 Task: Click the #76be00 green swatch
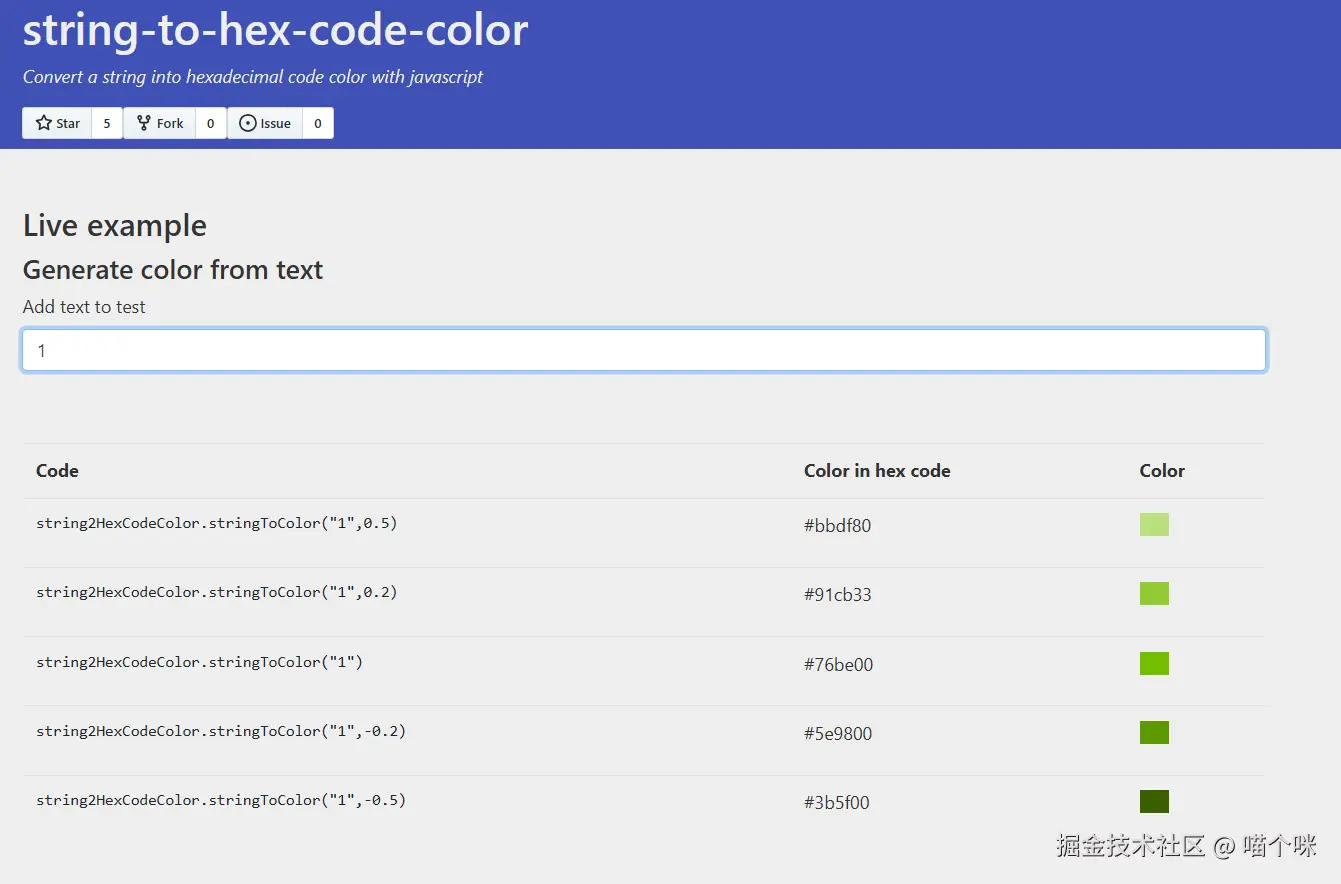tap(1154, 664)
